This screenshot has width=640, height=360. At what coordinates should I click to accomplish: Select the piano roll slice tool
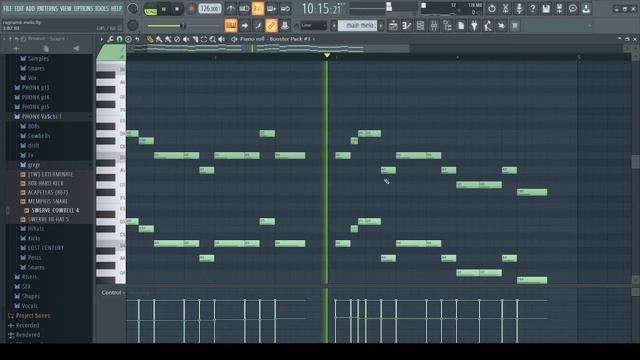[x=195, y=39]
